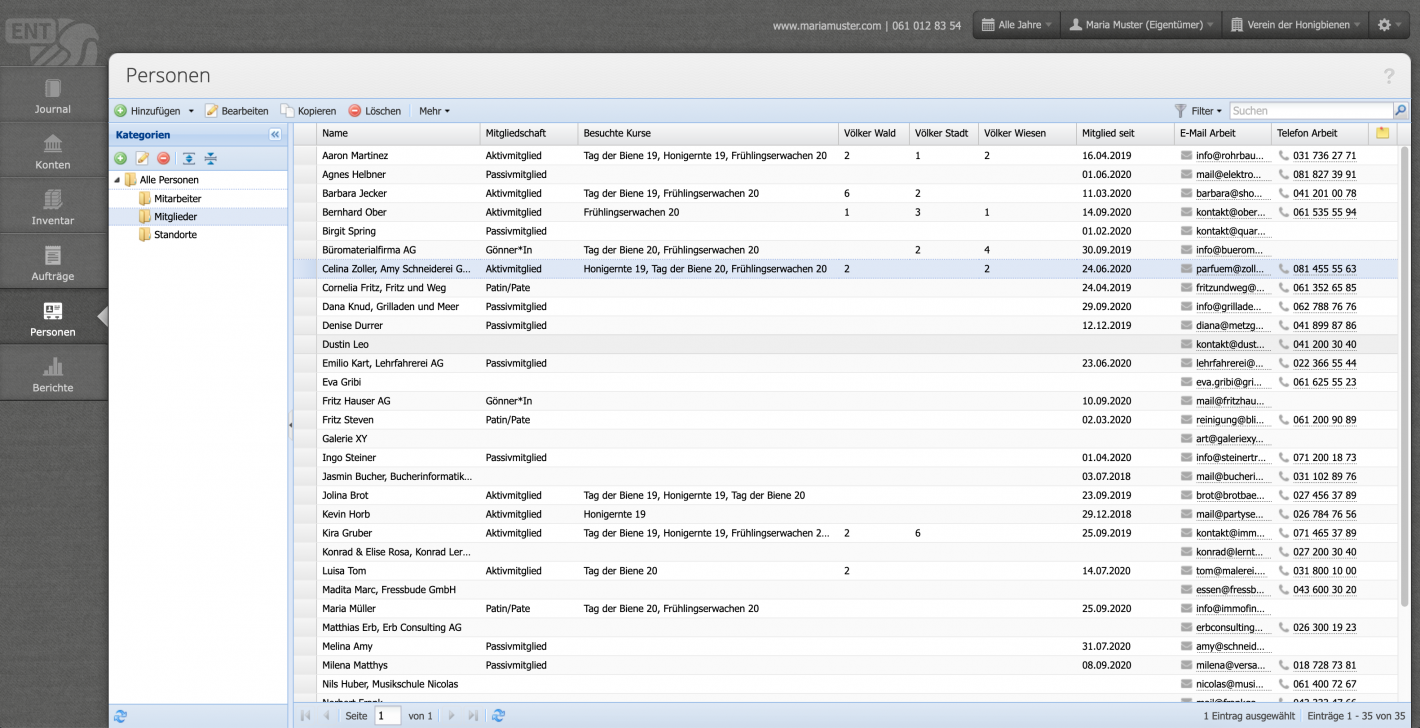This screenshot has width=1420, height=728.
Task: Click the Löschen button
Action: pyautogui.click(x=374, y=111)
